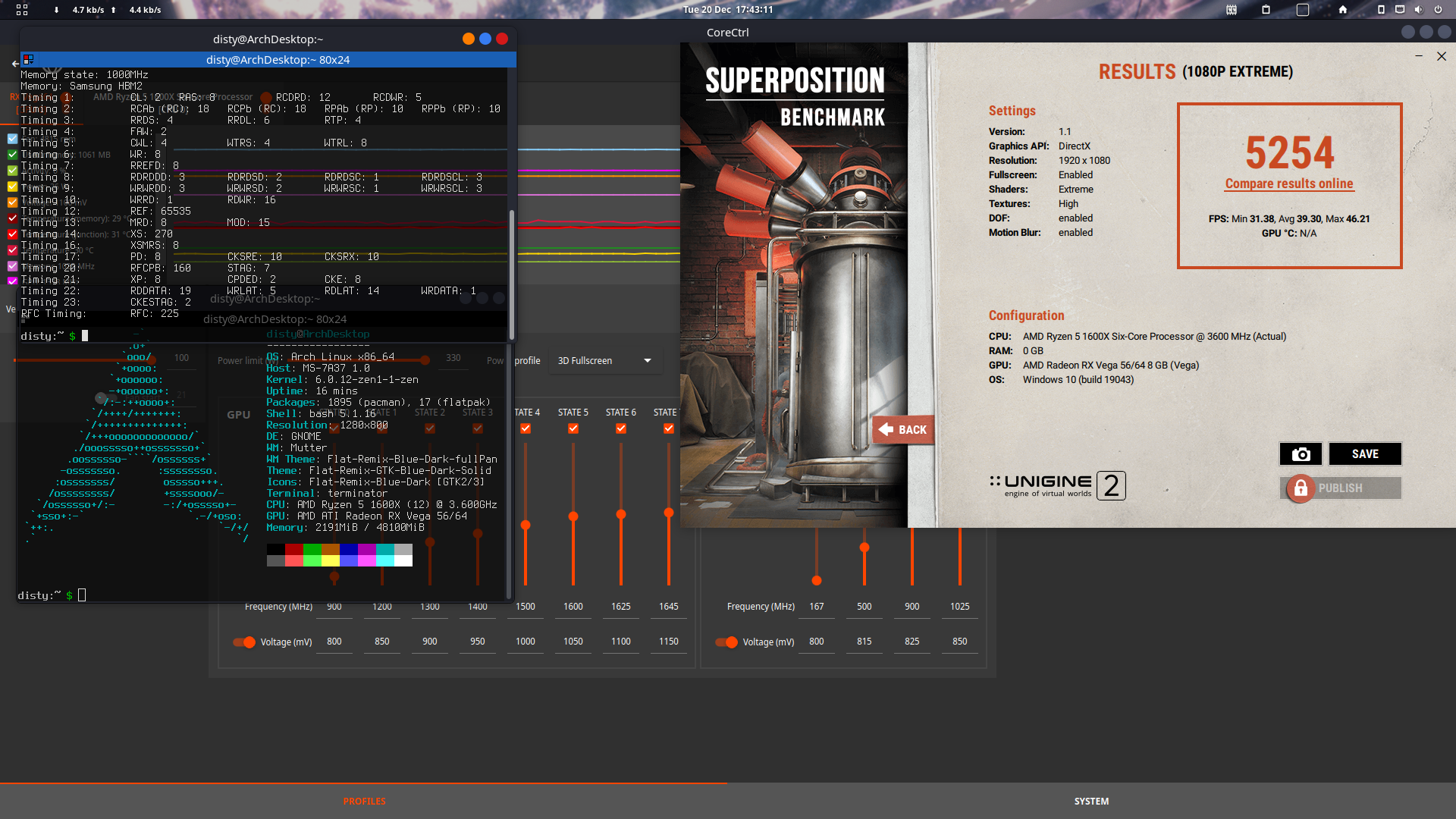Click the GPU voltage field showing 950

tap(478, 642)
